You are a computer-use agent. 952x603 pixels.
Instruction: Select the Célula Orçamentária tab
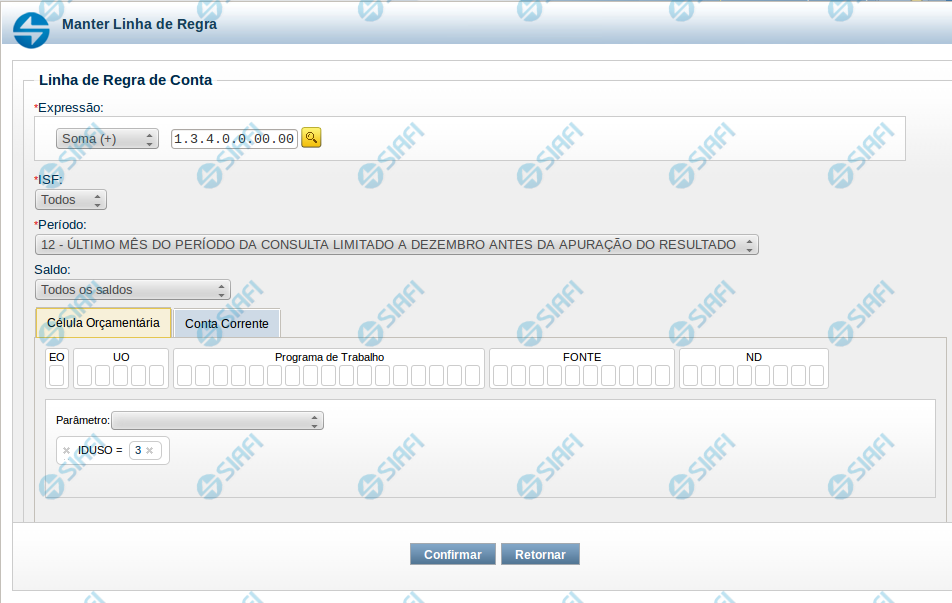click(x=103, y=323)
